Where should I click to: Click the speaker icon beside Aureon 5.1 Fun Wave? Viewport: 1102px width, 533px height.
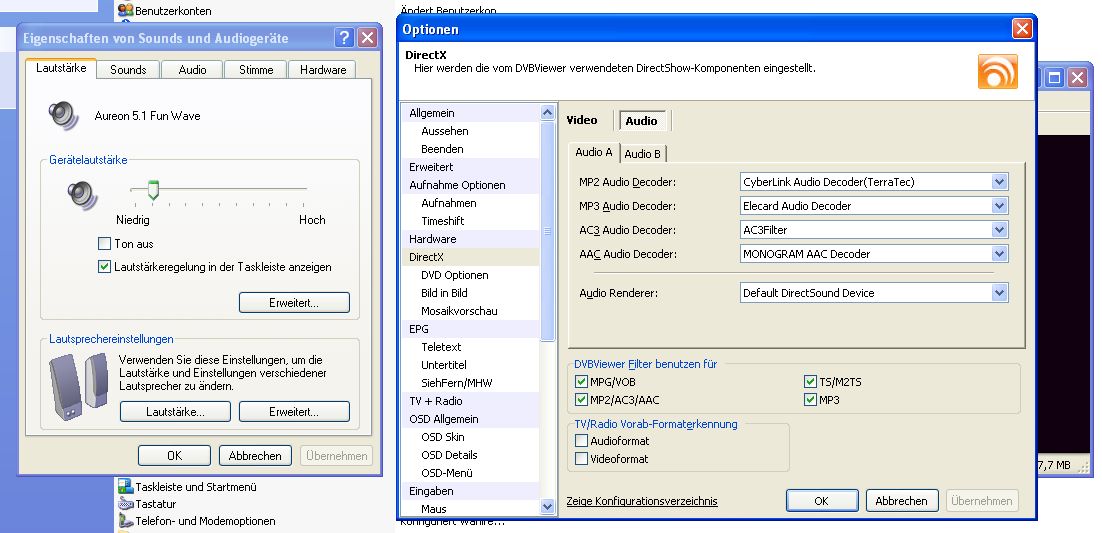point(64,115)
